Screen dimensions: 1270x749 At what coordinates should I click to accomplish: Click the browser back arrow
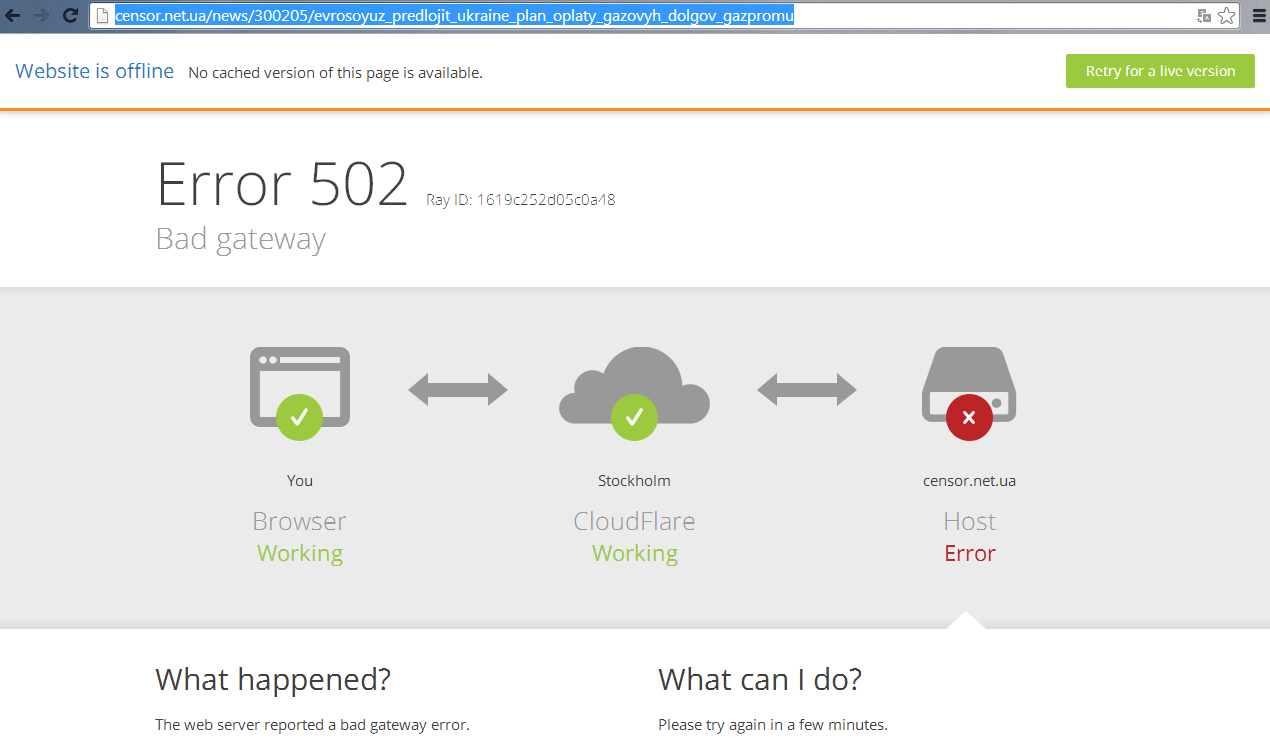pyautogui.click(x=13, y=15)
